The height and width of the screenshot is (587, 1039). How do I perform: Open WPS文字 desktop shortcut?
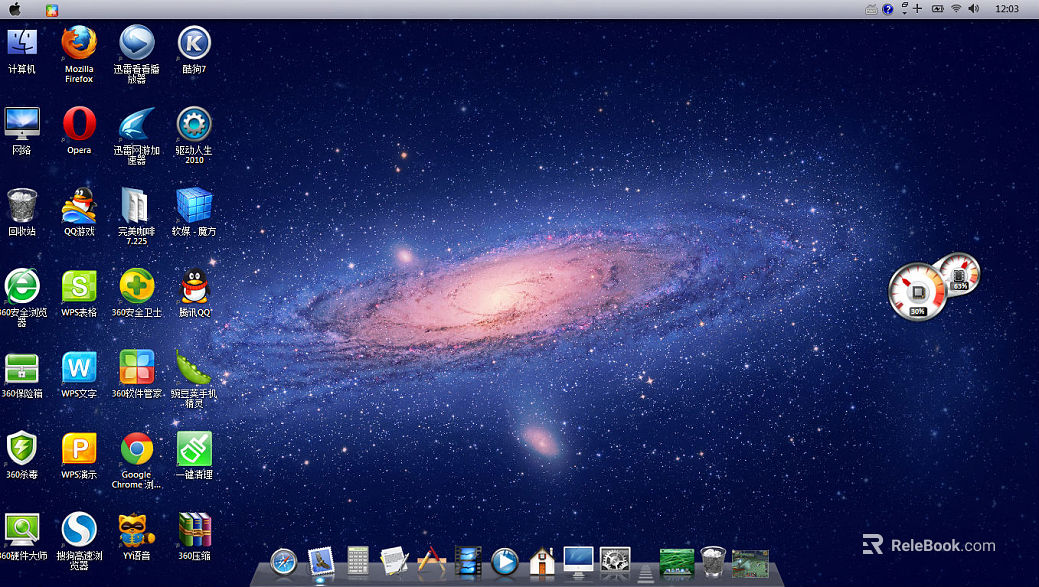[79, 368]
